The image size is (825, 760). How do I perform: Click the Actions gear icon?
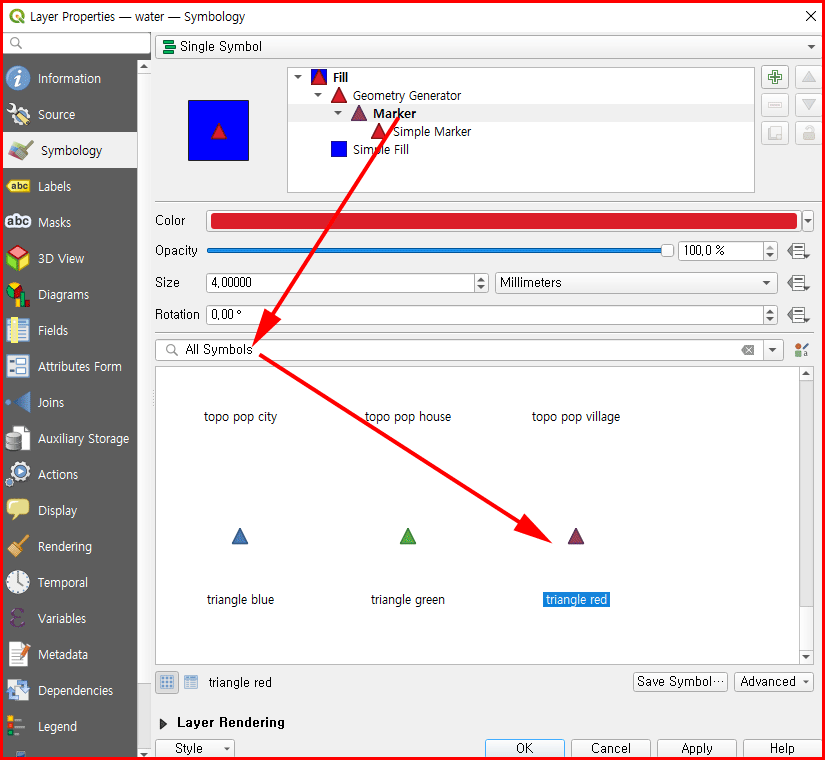point(18,474)
